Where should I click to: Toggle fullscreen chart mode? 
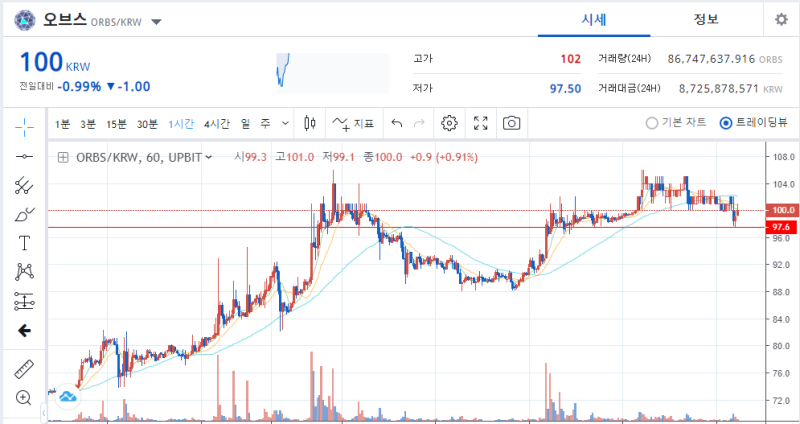tap(480, 123)
